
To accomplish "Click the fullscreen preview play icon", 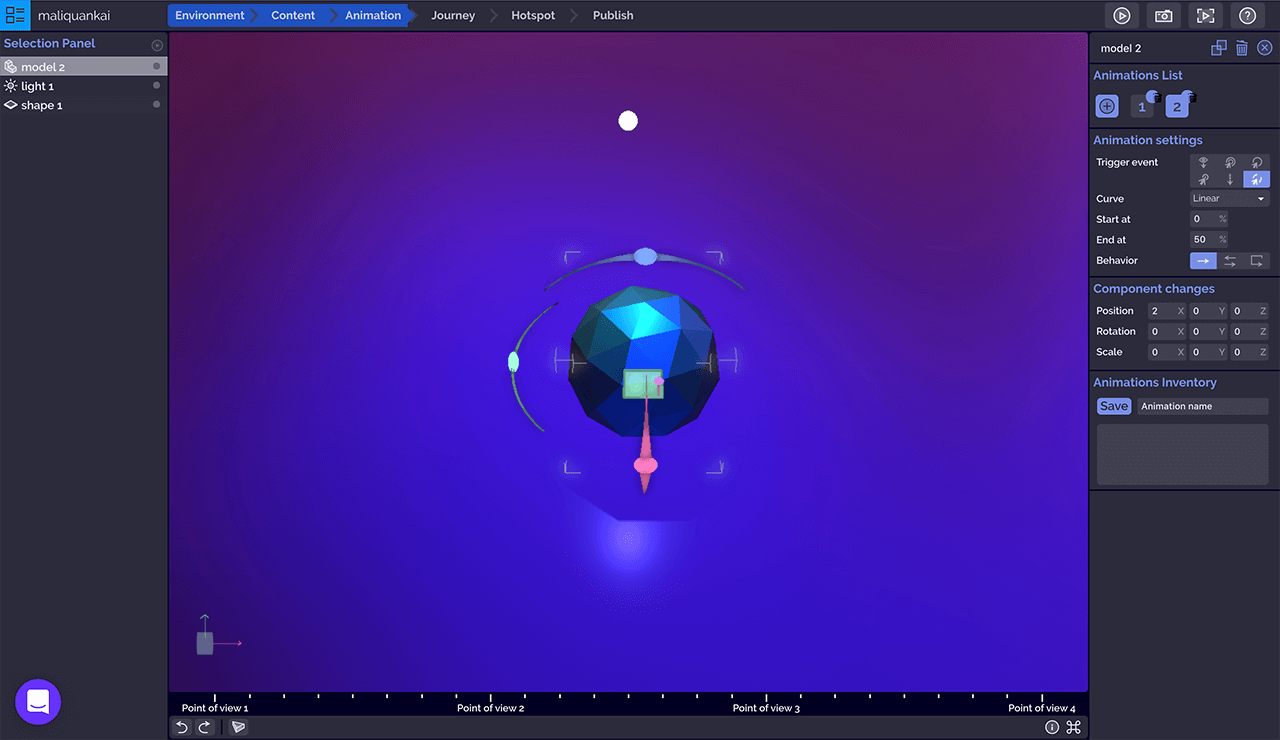I will pos(1205,16).
